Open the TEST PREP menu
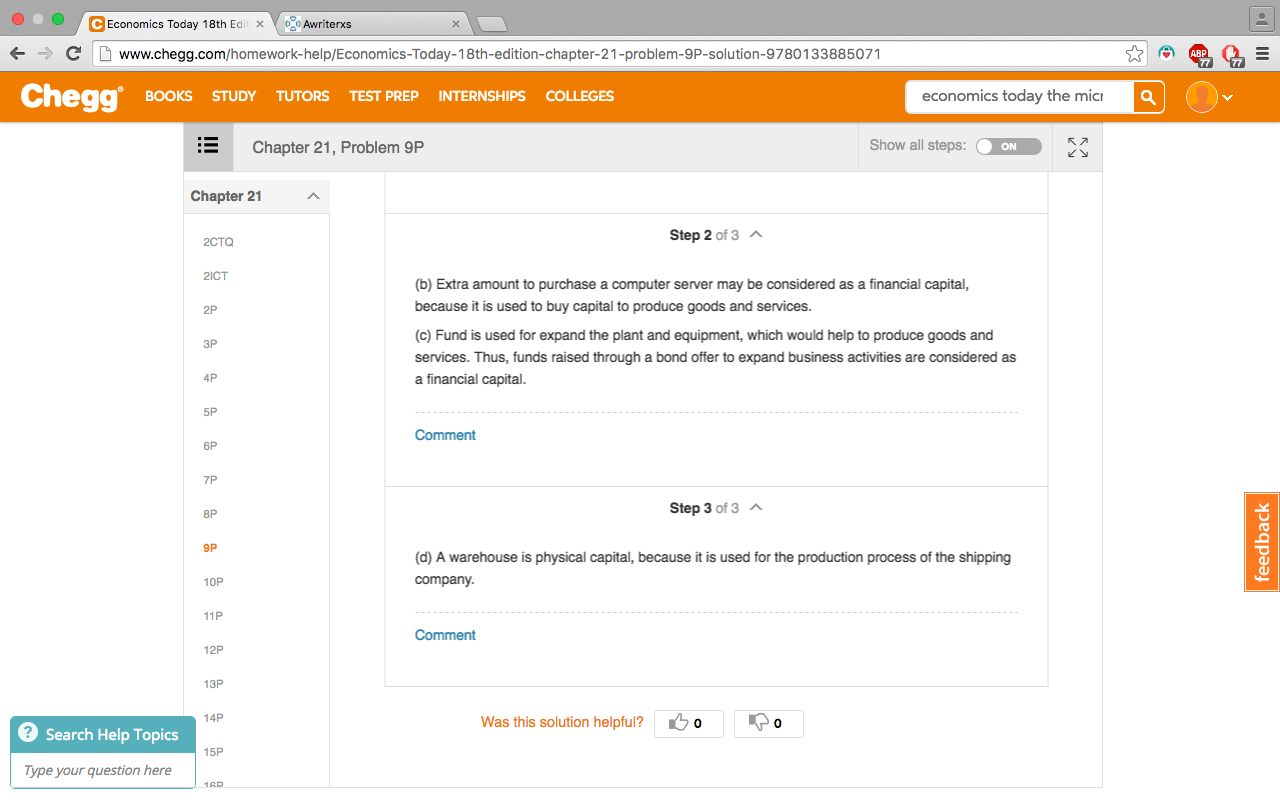 (384, 96)
